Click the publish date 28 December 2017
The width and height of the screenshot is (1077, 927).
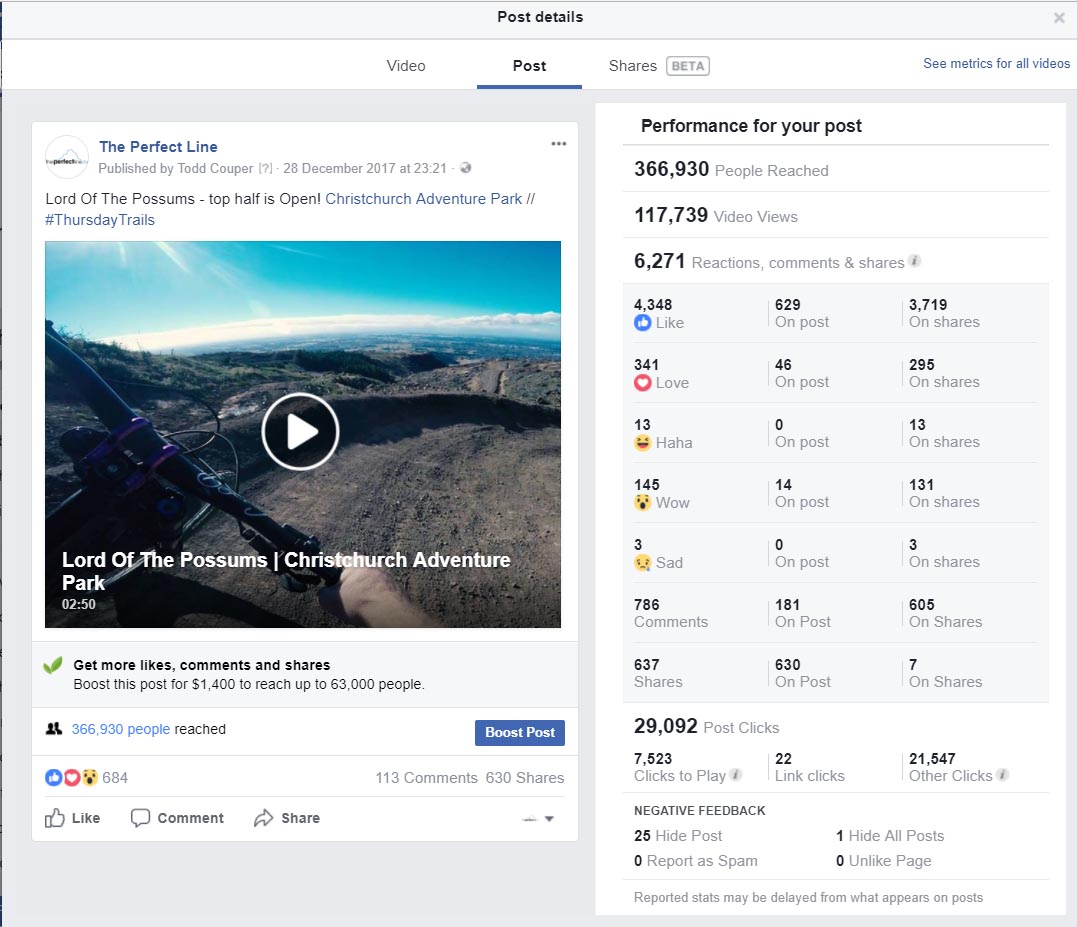tap(365, 168)
